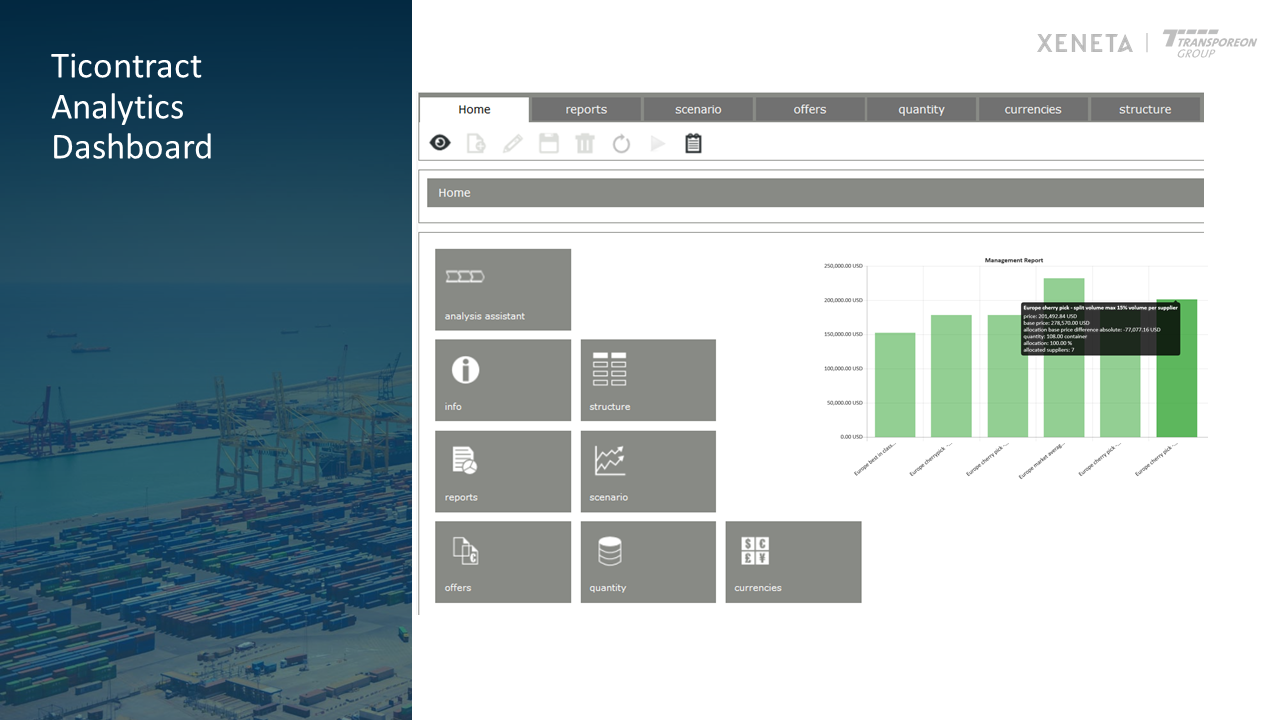The width and height of the screenshot is (1280, 720).
Task: Open the offers tile with papers icon
Action: pos(503,562)
